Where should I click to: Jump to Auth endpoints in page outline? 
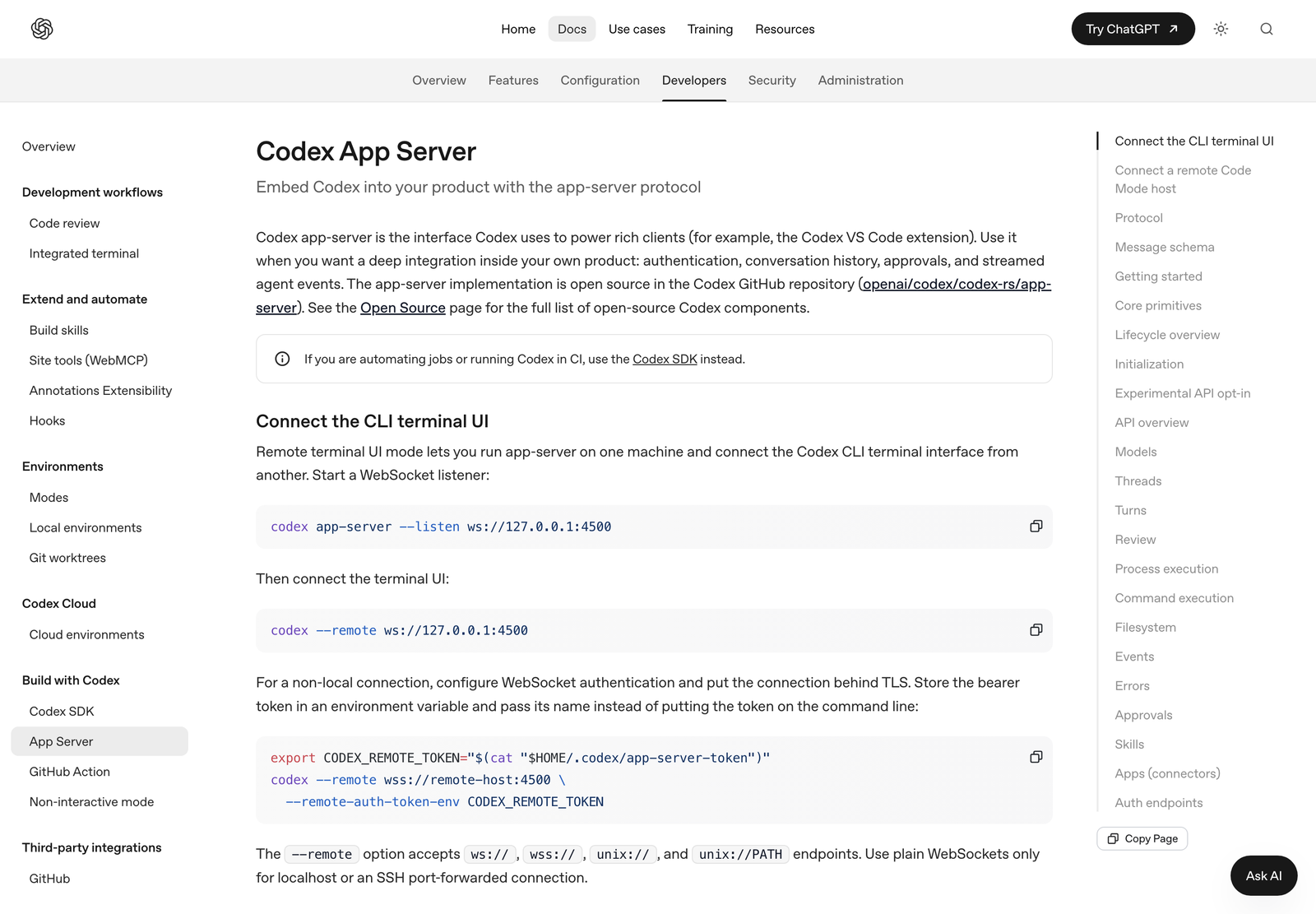pos(1159,803)
